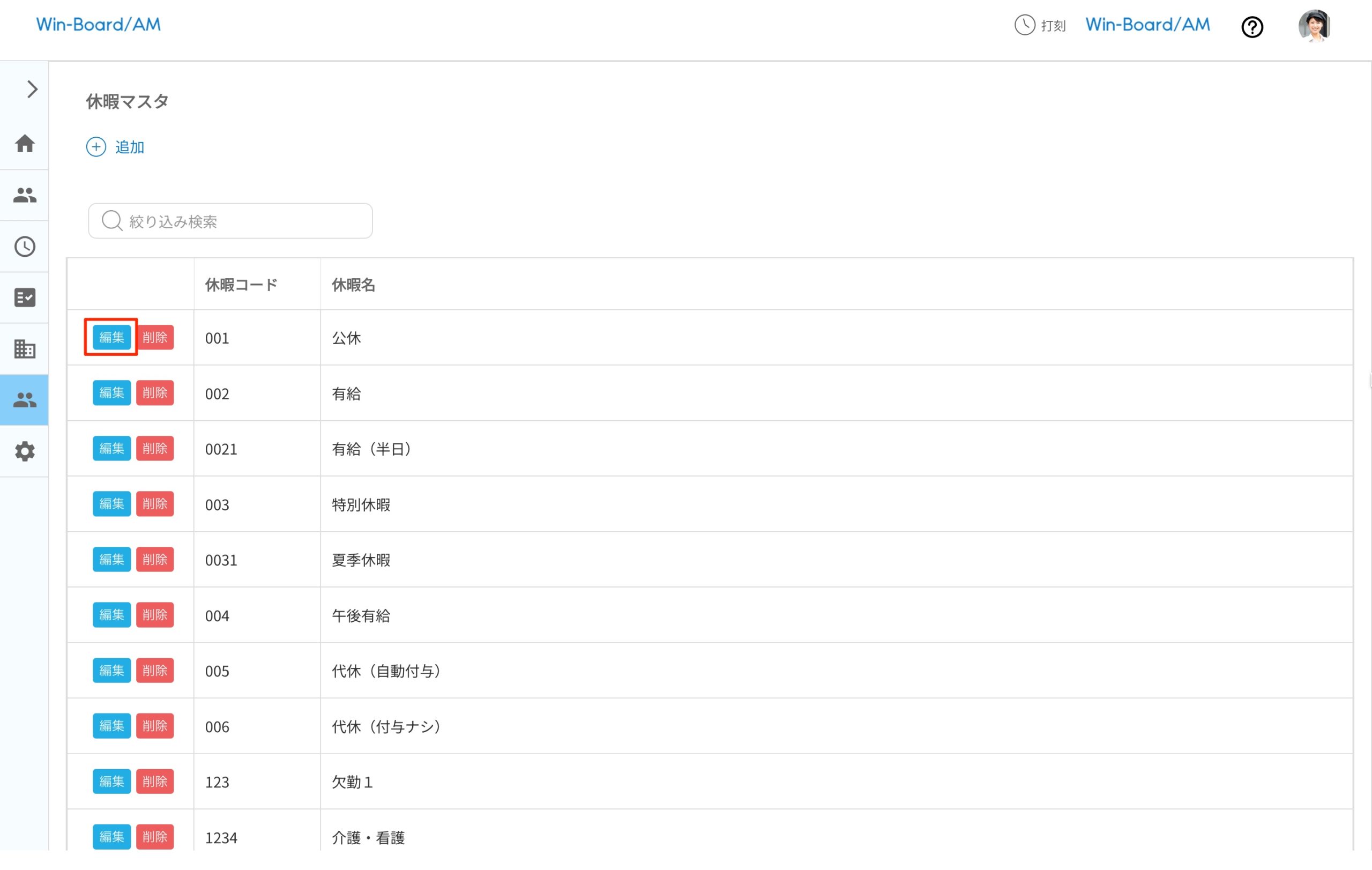Delete the 有給 row (002)
Viewport: 1372px width, 870px height.
point(154,393)
